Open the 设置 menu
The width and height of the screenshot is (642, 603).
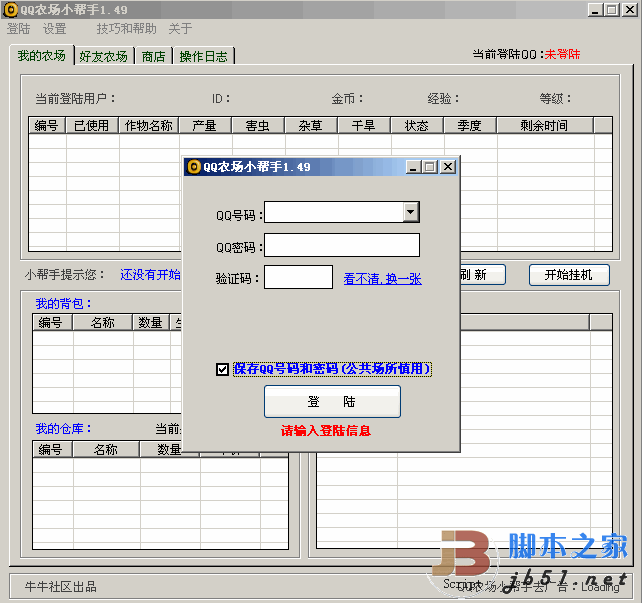(x=54, y=29)
